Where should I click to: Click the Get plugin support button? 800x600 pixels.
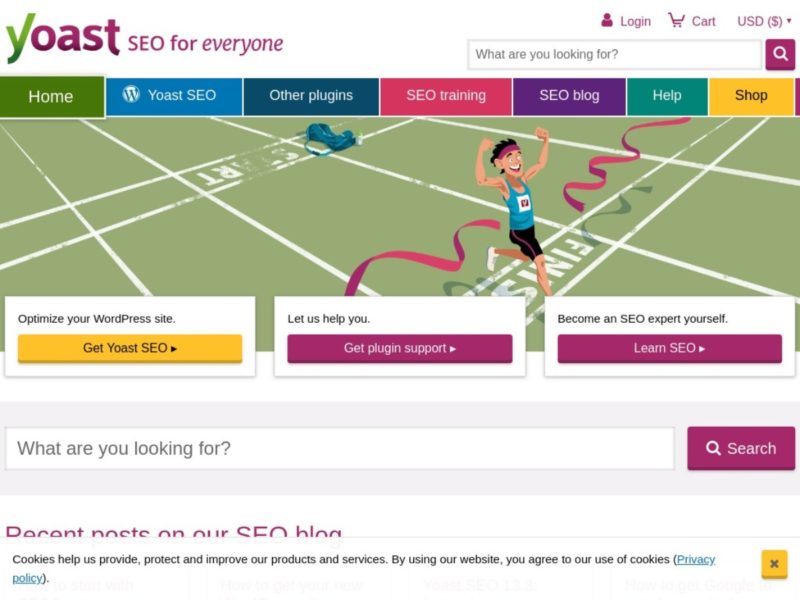coord(400,348)
